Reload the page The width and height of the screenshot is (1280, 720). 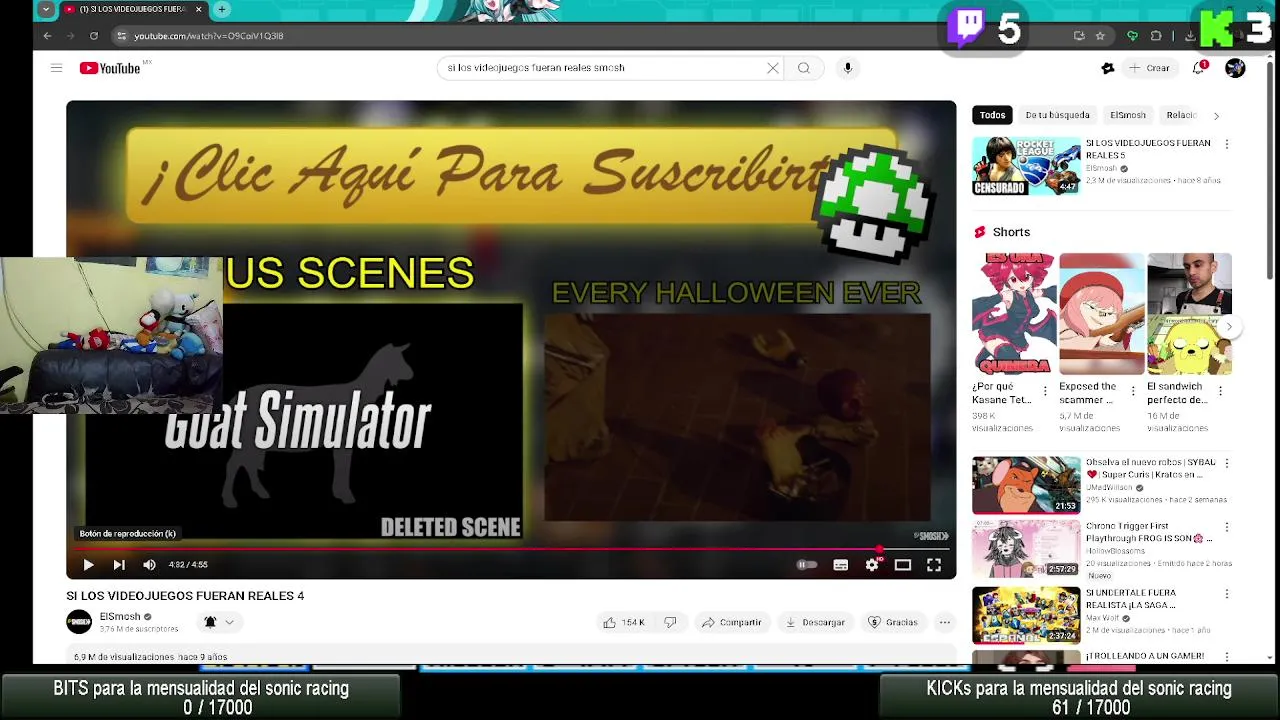pyautogui.click(x=94, y=36)
